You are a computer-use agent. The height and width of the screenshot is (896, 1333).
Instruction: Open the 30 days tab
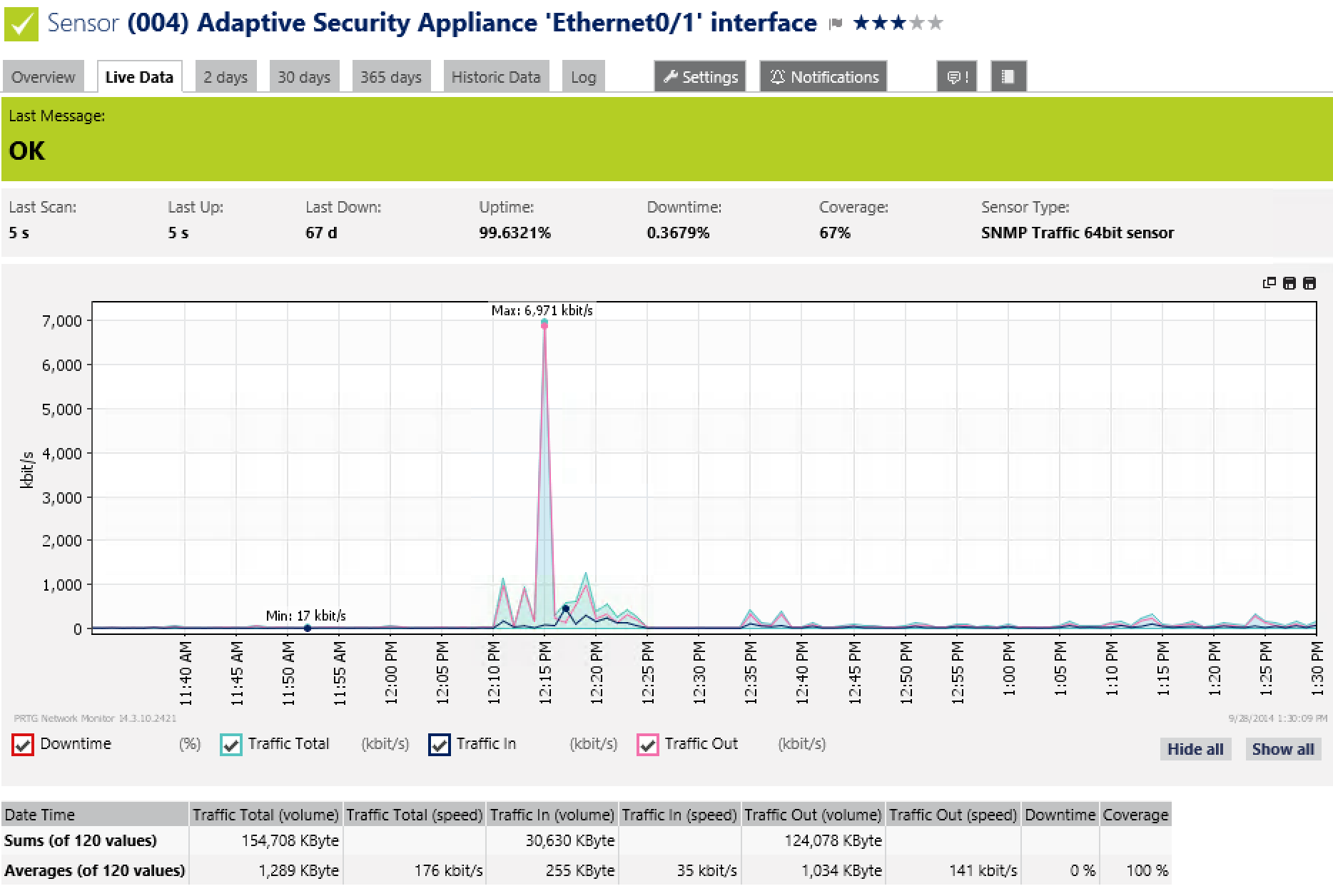[304, 77]
